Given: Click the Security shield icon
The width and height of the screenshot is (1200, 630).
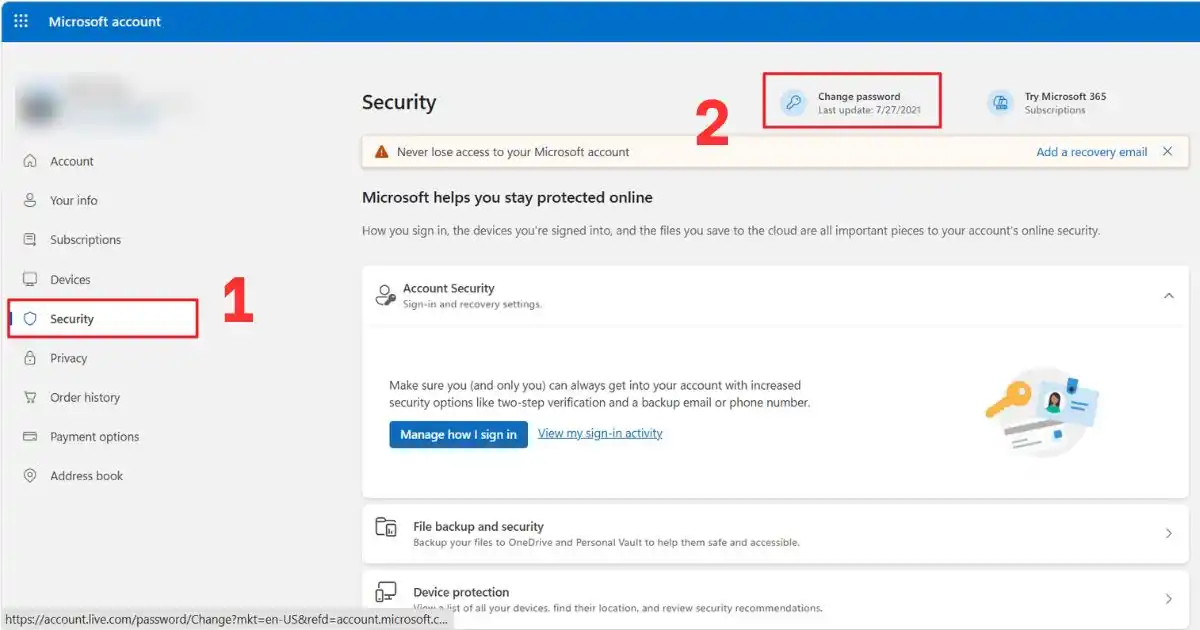Looking at the screenshot, I should (x=30, y=319).
